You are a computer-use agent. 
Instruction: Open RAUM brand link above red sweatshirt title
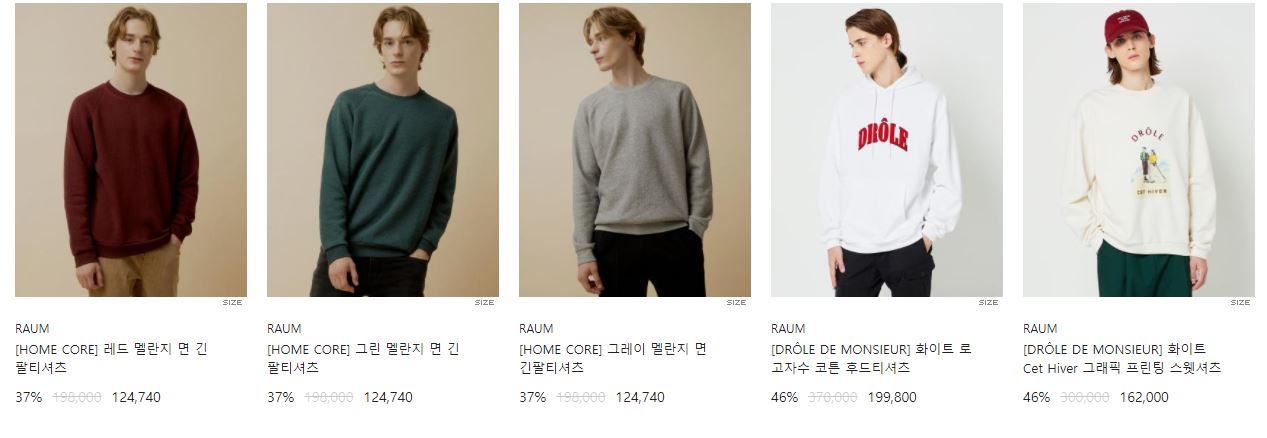(32, 328)
